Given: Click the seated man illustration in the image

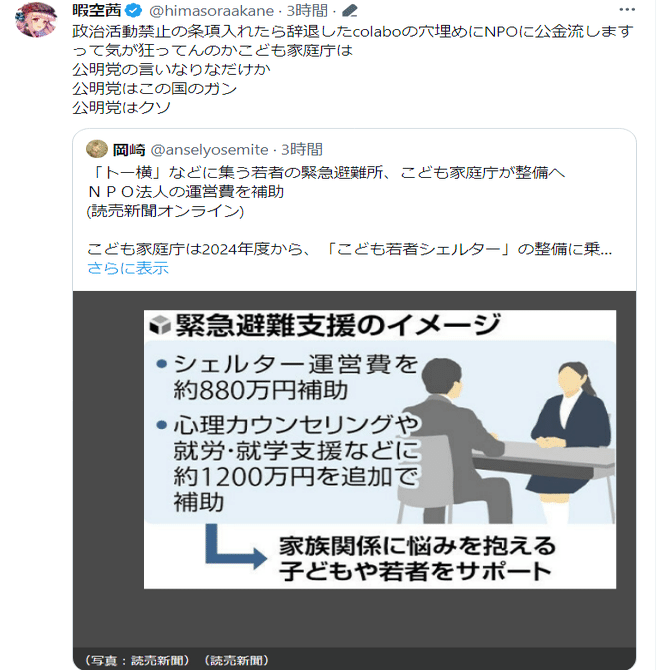Looking at the screenshot, I should tap(451, 440).
